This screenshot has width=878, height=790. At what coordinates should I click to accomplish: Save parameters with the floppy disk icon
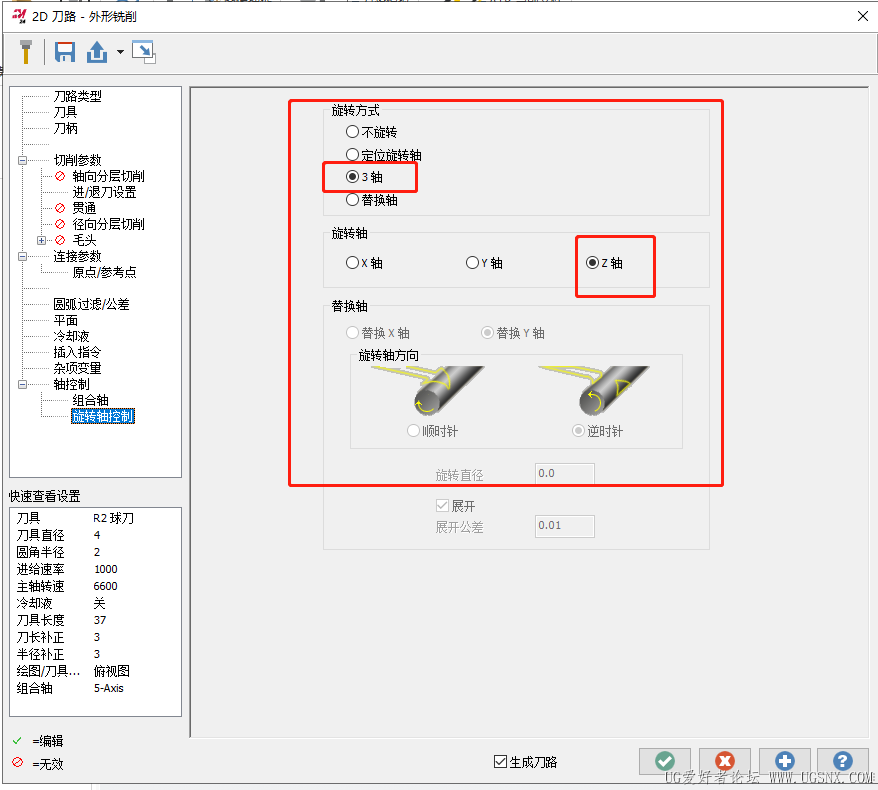[65, 52]
